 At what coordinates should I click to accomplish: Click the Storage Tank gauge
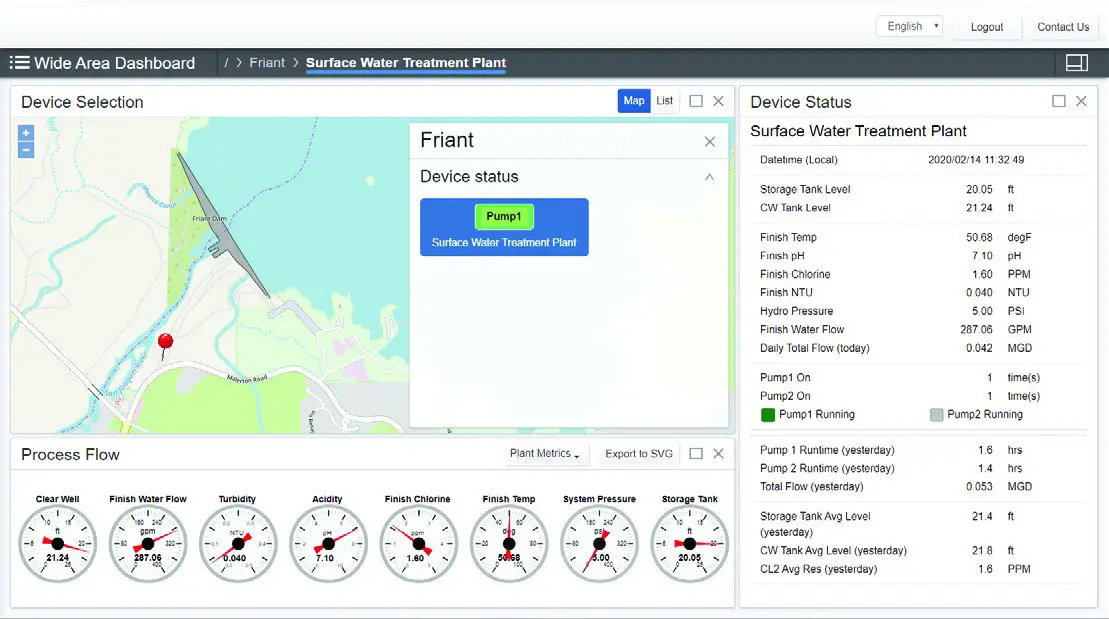[689, 544]
